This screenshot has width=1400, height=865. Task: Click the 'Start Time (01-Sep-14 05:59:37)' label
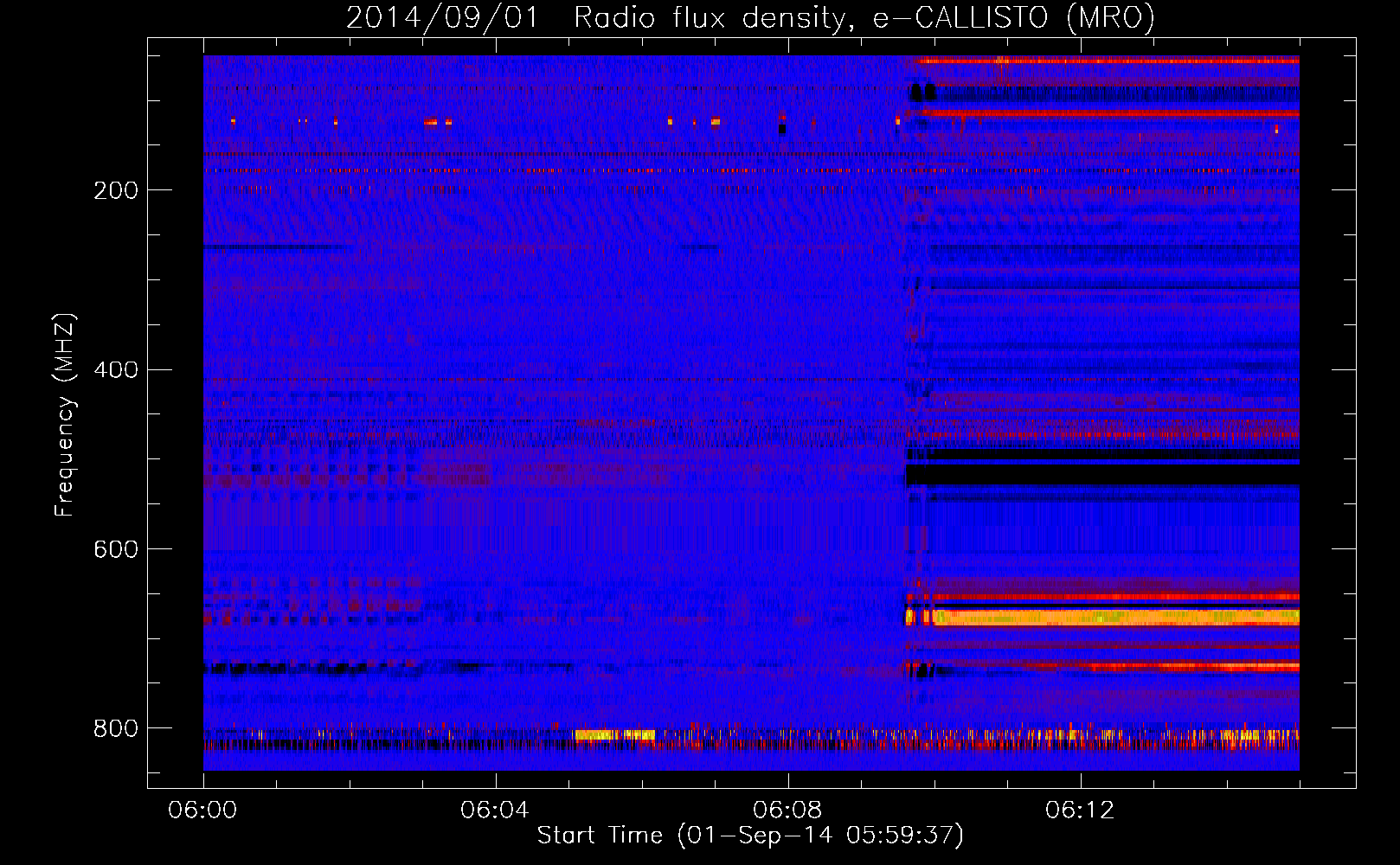point(750,836)
